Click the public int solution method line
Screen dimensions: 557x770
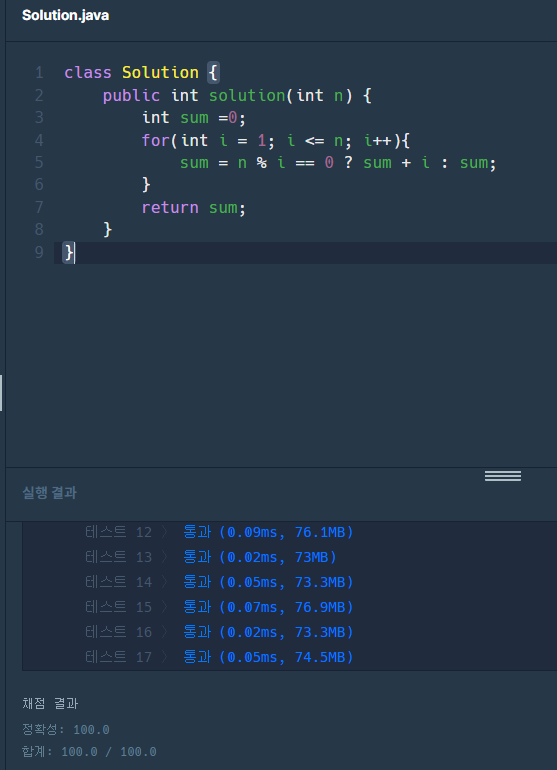(x=237, y=95)
